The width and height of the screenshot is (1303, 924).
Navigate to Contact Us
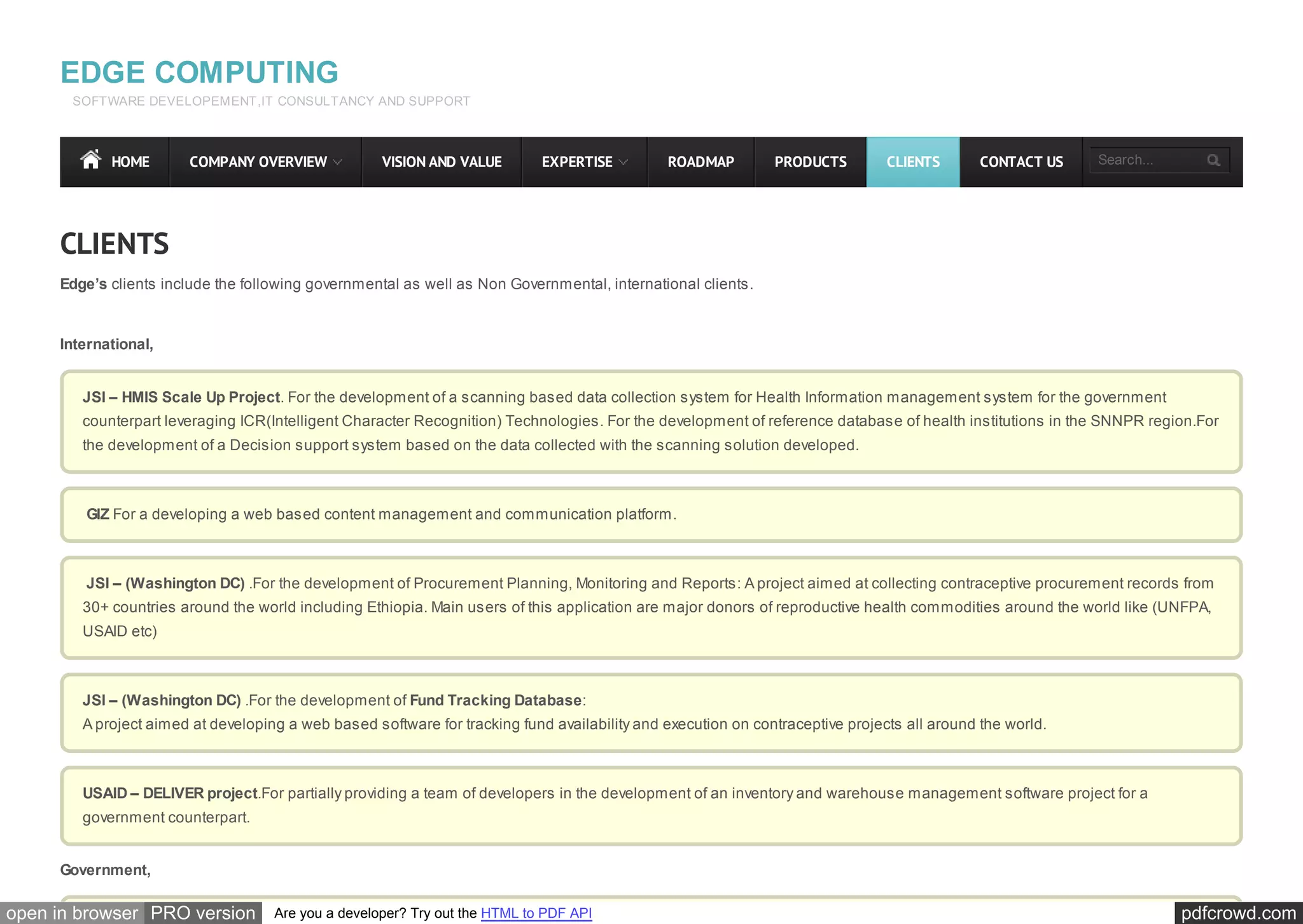(x=1021, y=162)
